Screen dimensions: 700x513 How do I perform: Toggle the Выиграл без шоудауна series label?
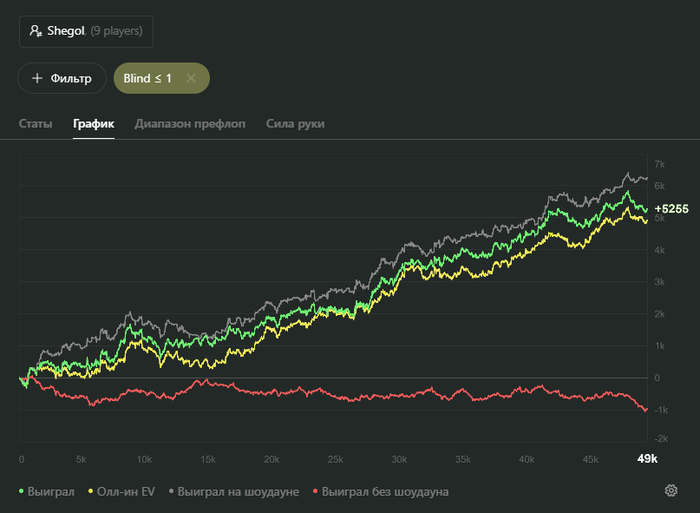pos(386,491)
